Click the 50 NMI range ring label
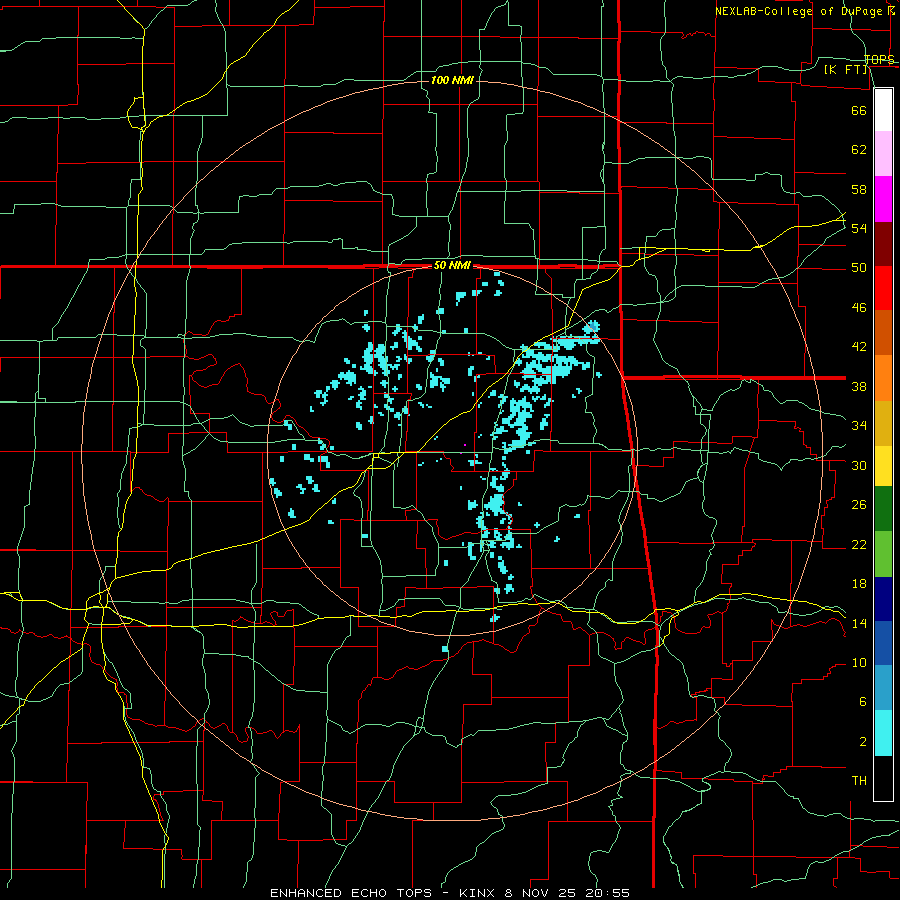 [452, 265]
